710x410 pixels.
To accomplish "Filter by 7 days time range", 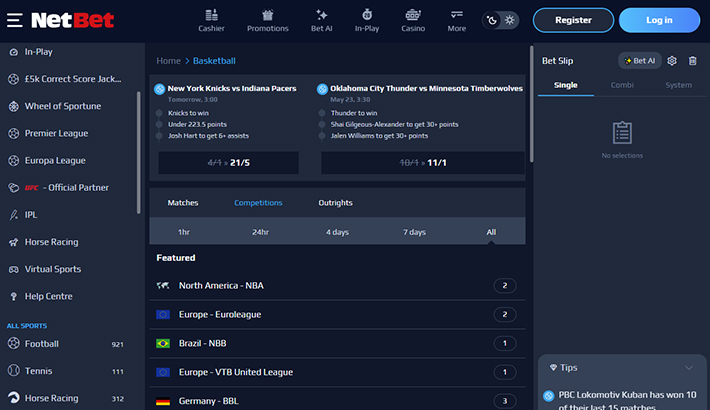I will 414,232.
